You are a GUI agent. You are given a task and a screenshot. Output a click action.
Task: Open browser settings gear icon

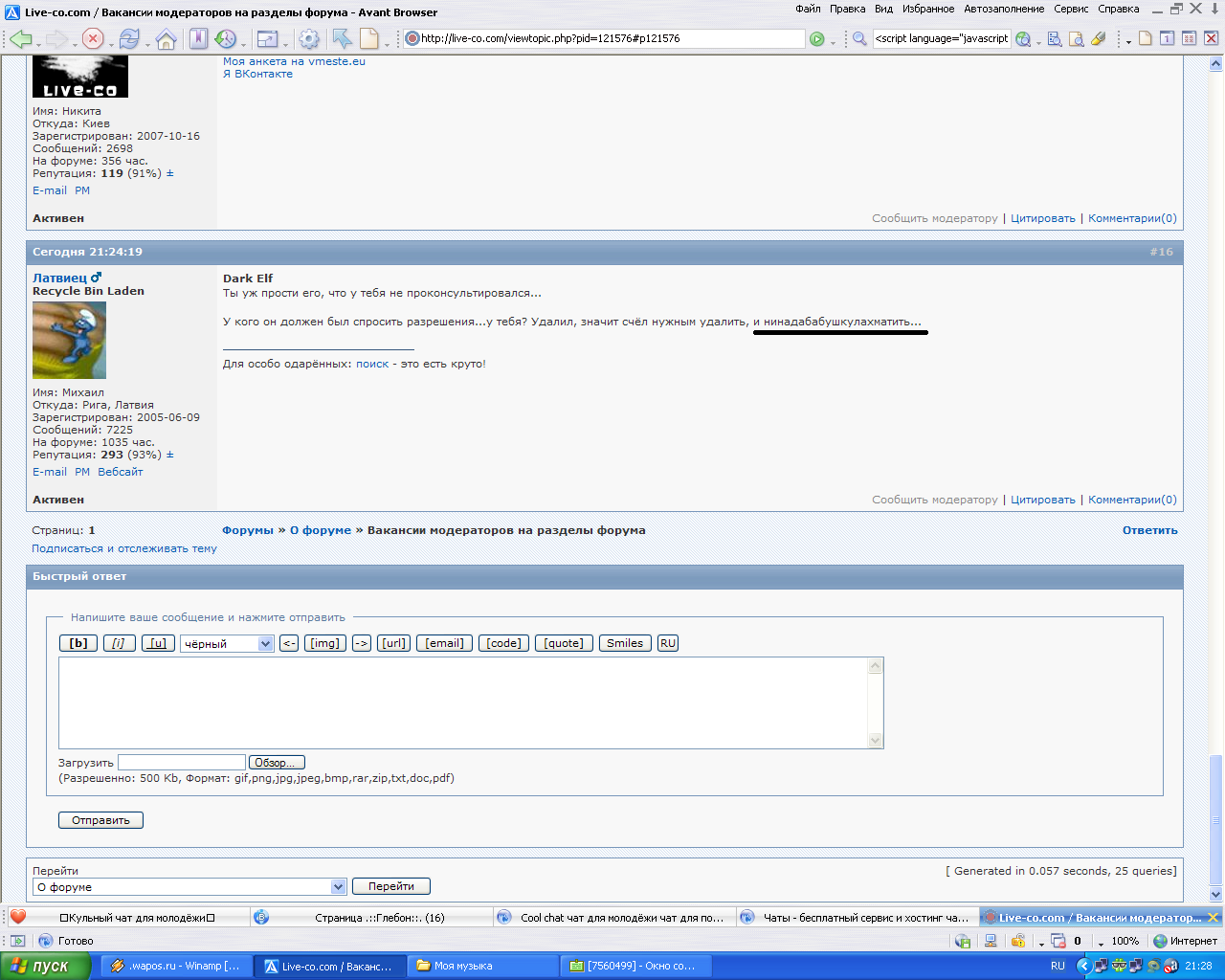[x=308, y=39]
